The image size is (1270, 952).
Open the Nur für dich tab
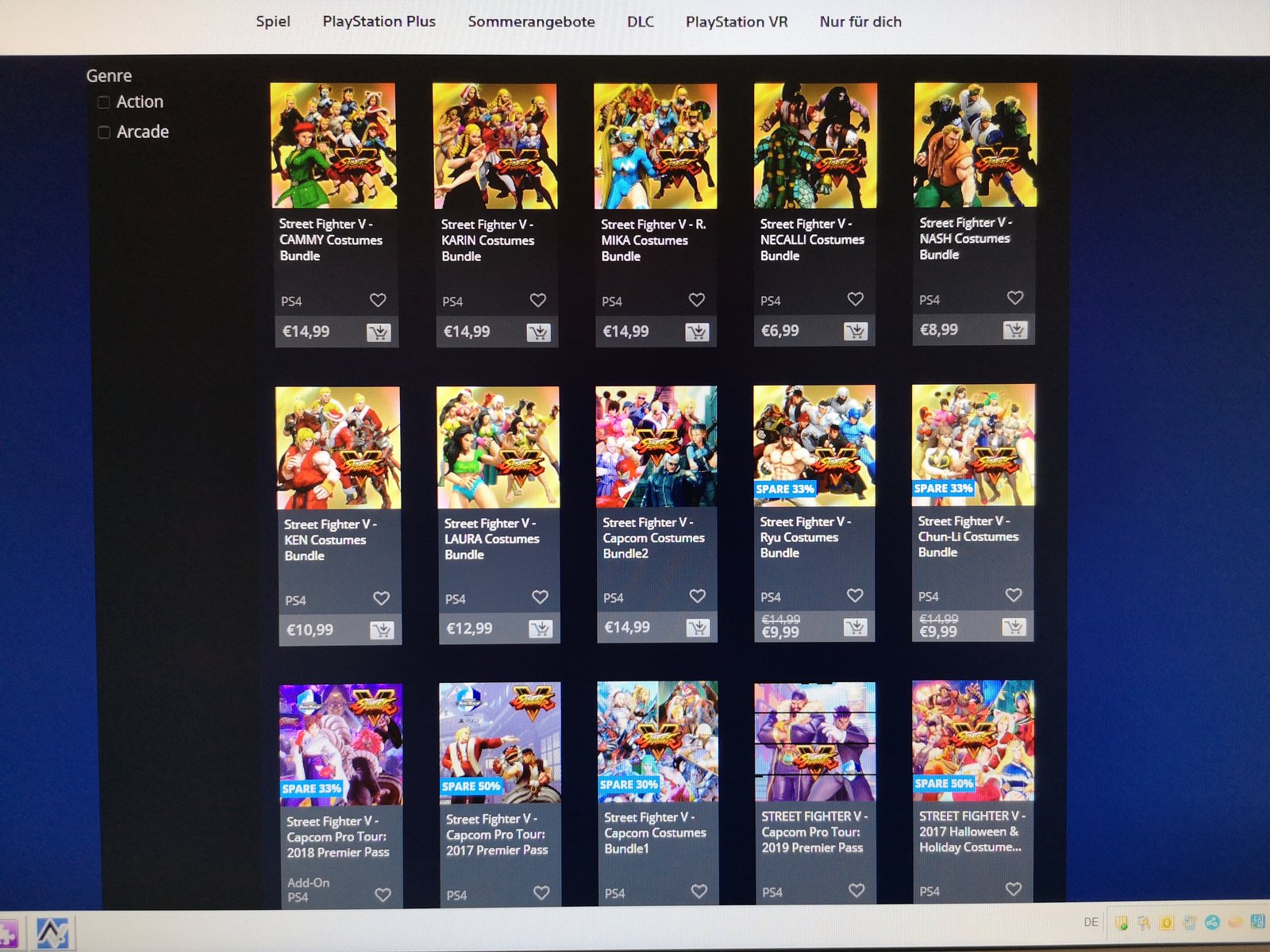[x=860, y=21]
